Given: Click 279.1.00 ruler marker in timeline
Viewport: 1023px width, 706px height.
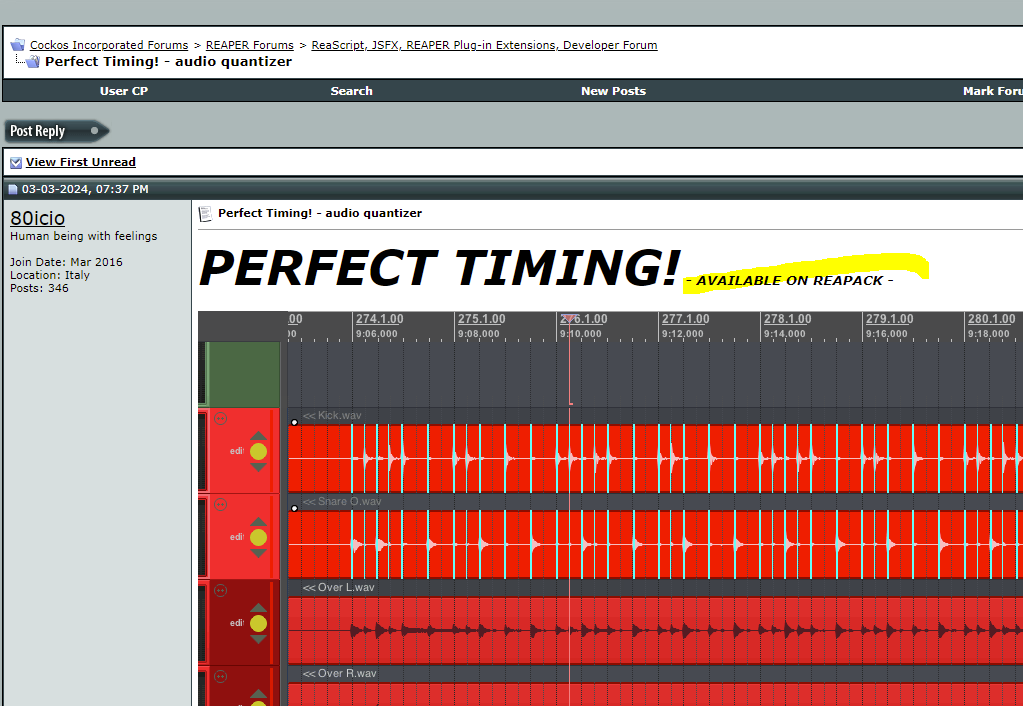Looking at the screenshot, I should click(889, 319).
